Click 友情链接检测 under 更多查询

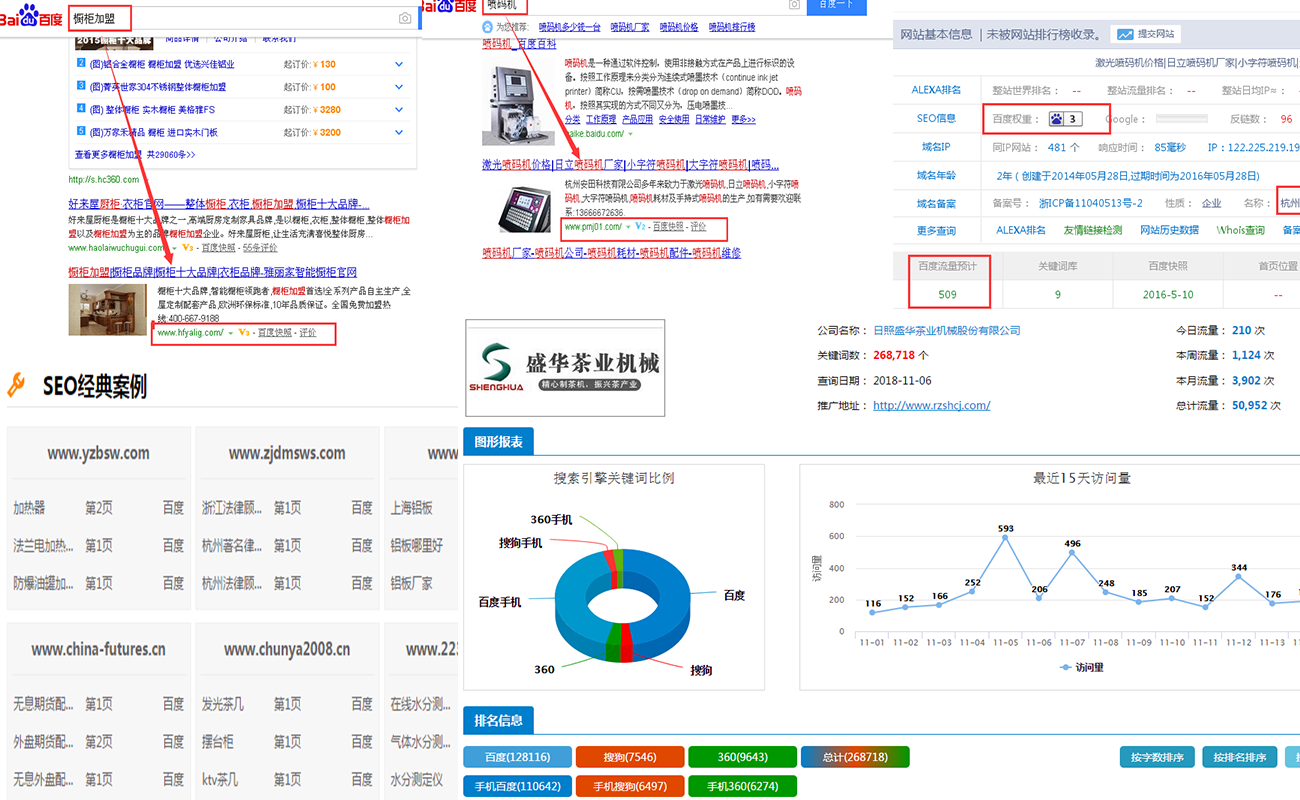coord(1093,230)
